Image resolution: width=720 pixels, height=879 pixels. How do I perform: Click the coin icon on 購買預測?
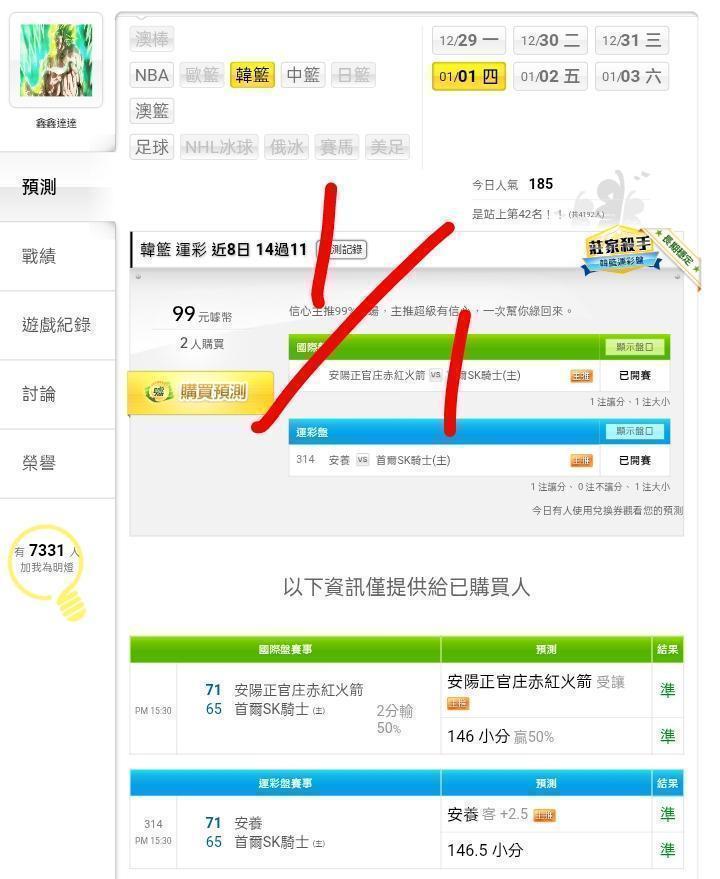[158, 392]
